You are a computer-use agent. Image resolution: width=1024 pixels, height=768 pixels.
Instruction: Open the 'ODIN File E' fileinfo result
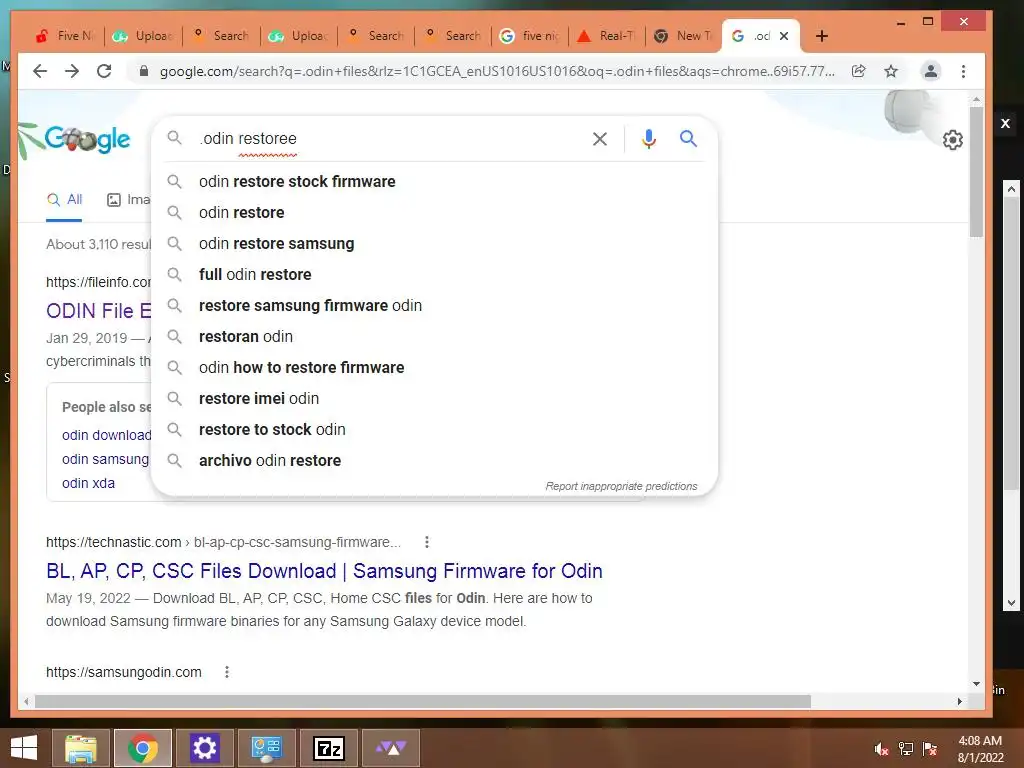[99, 311]
